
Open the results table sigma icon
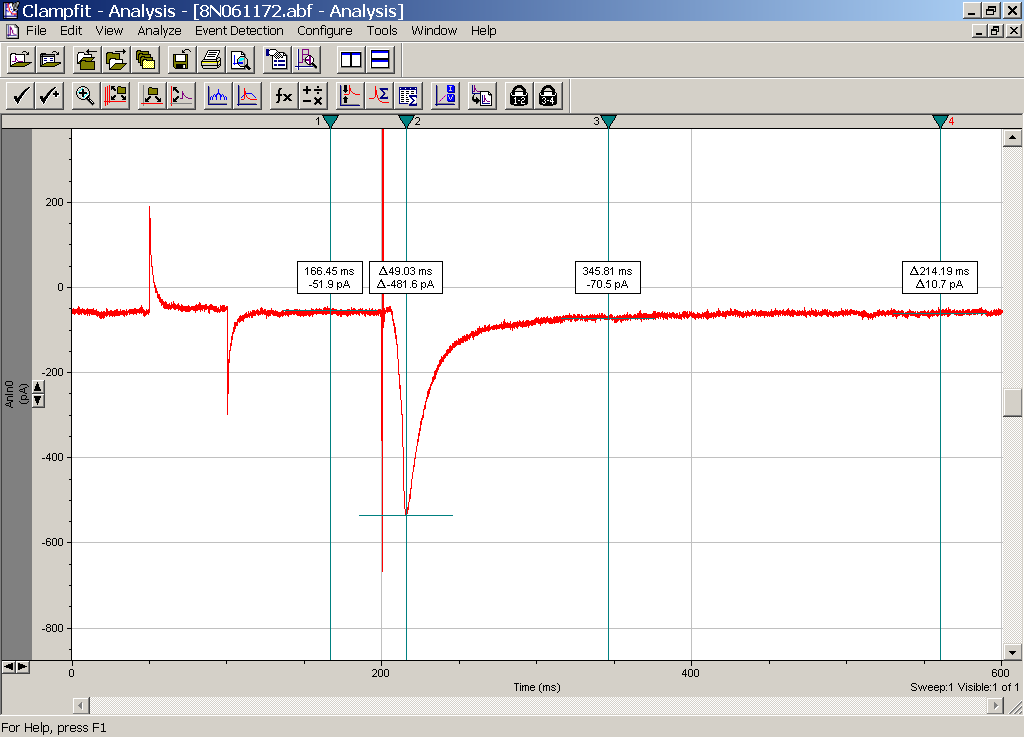click(408, 96)
